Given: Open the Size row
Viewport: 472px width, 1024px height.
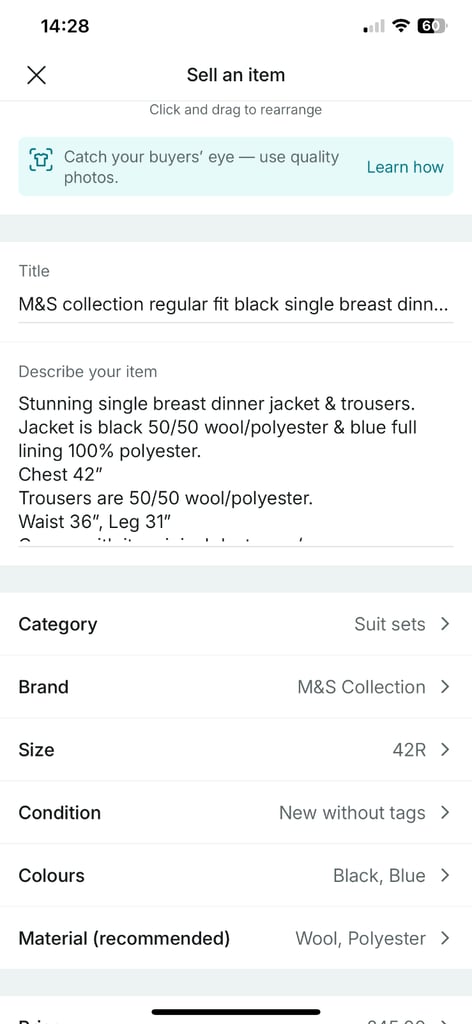Looking at the screenshot, I should (x=236, y=750).
